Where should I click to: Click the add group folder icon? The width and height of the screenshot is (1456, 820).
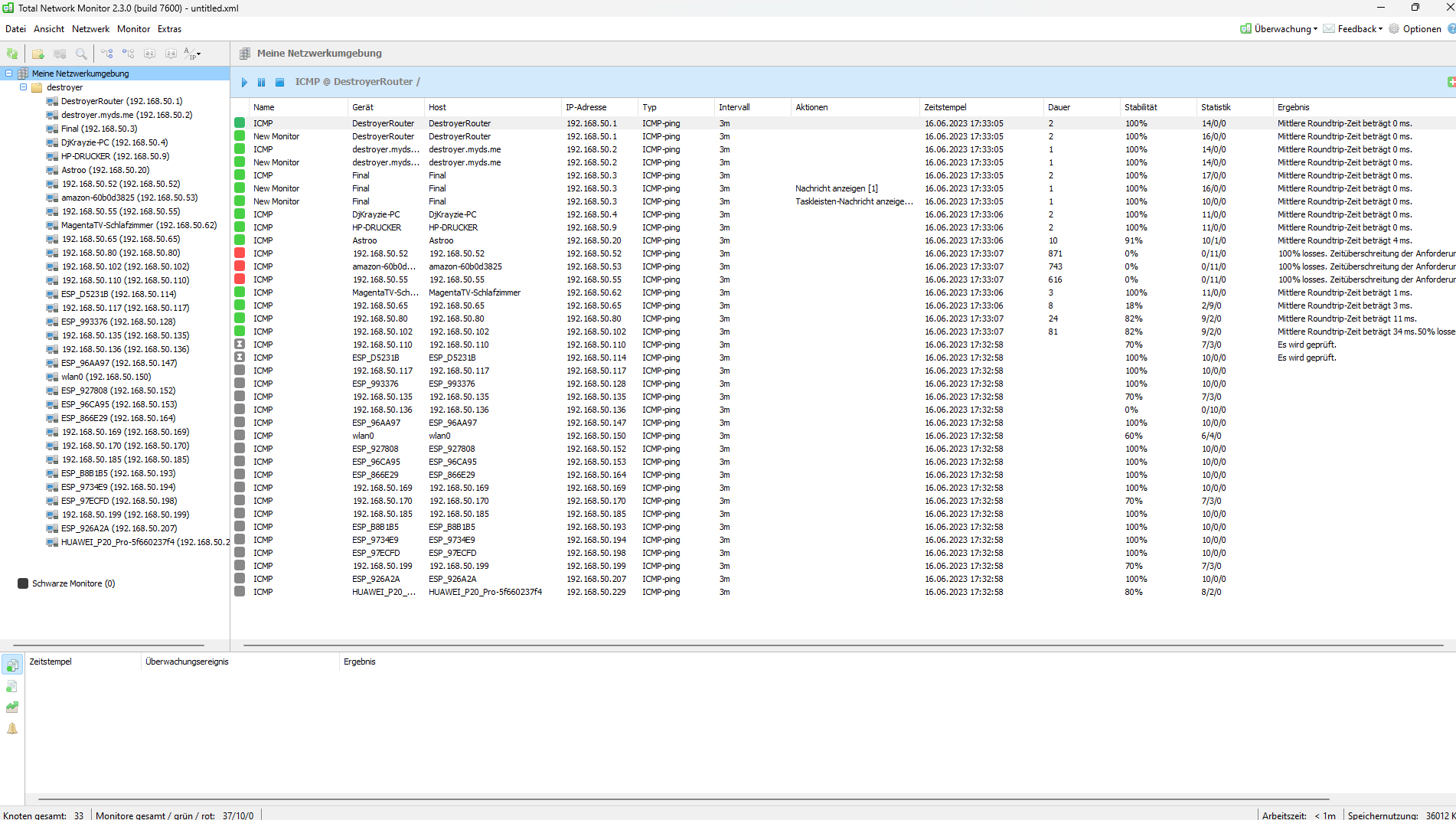(x=38, y=54)
